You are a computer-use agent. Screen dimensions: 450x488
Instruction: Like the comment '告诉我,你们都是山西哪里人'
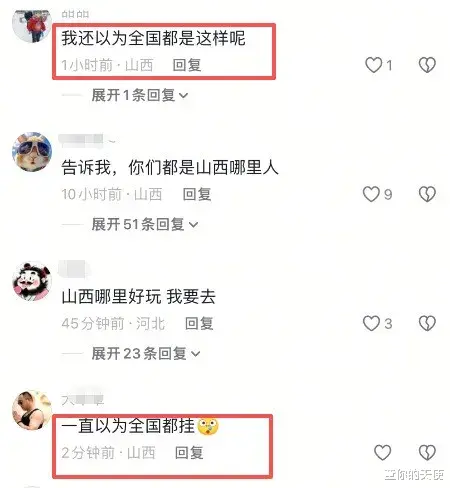coord(371,194)
